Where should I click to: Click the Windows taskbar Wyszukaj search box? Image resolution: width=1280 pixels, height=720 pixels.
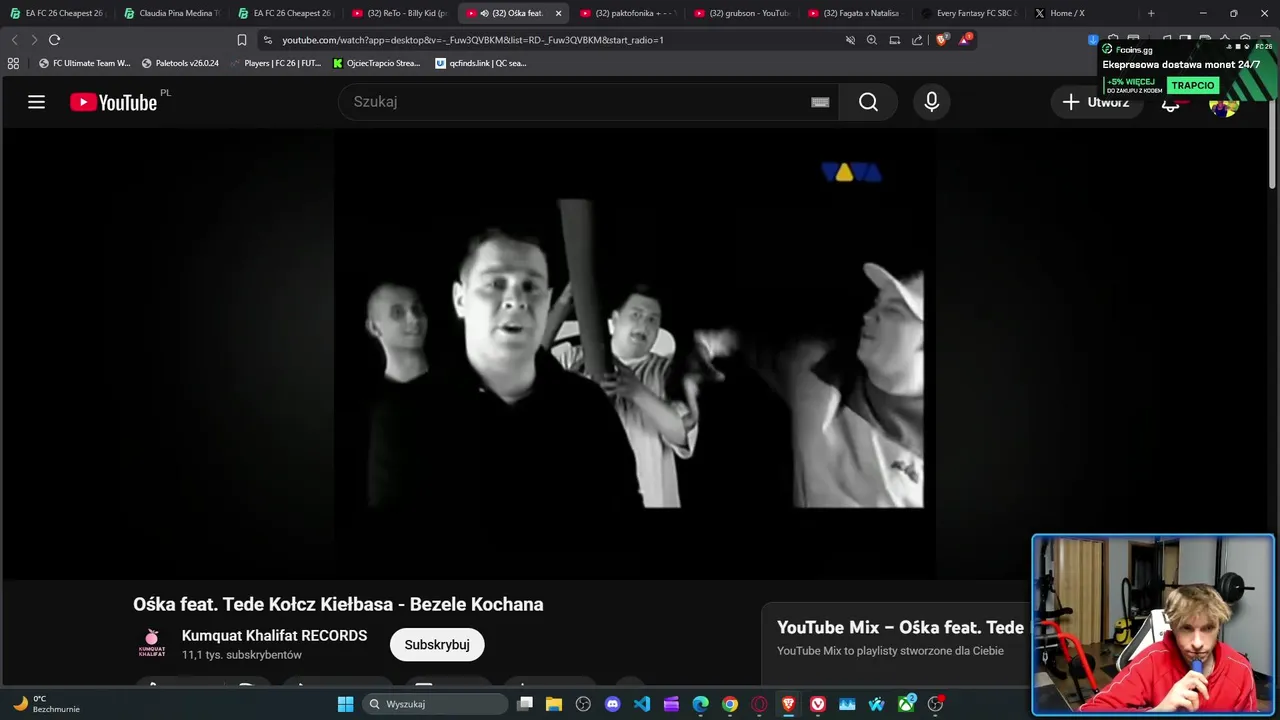pos(435,704)
